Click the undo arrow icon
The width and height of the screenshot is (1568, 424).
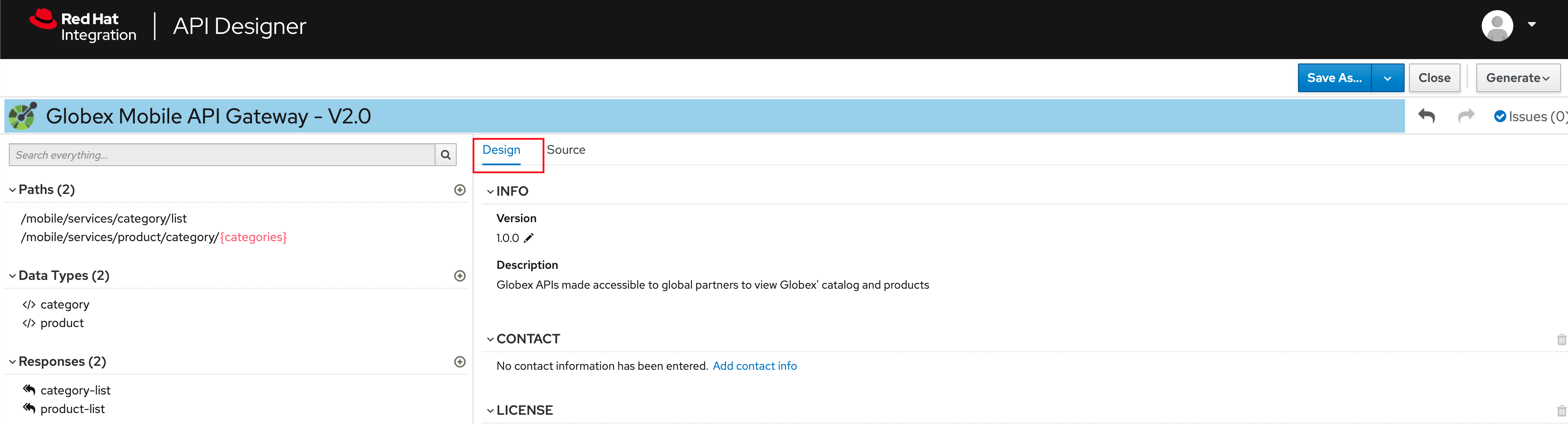[1426, 116]
